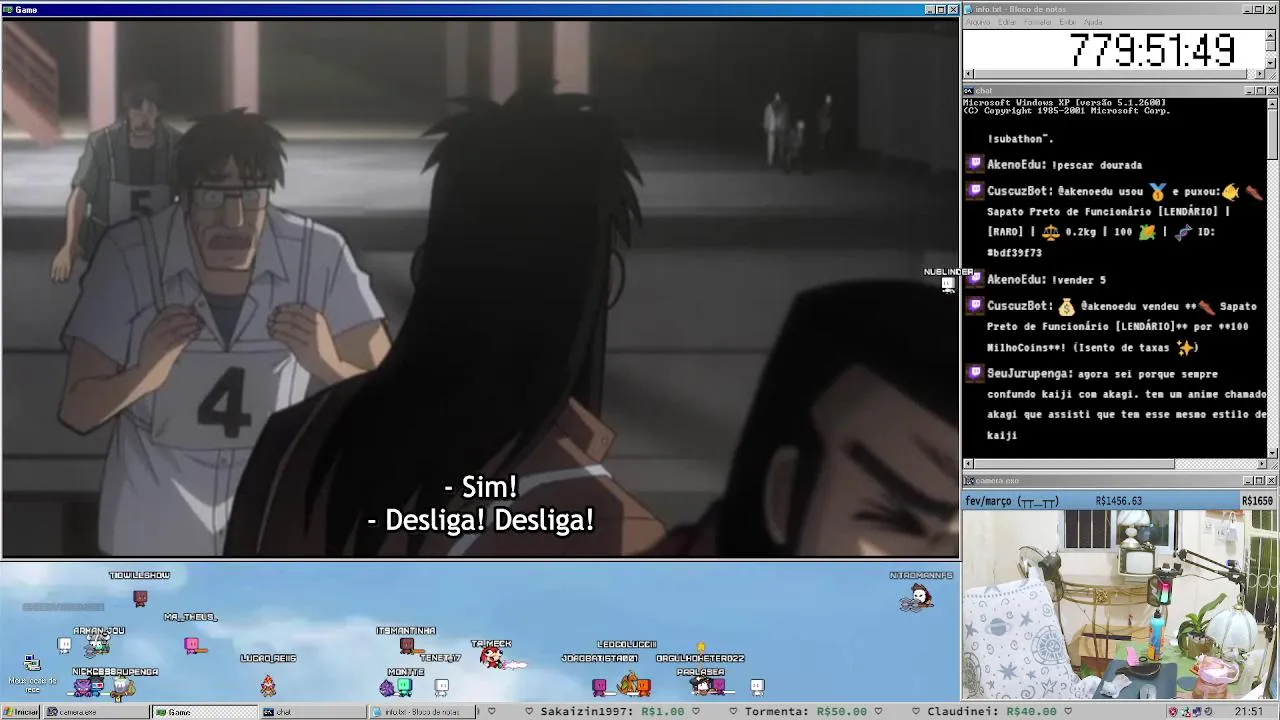Click the '- Desliga! Desliga!' subtitle line
Image resolution: width=1280 pixels, height=720 pixels.
tap(480, 520)
